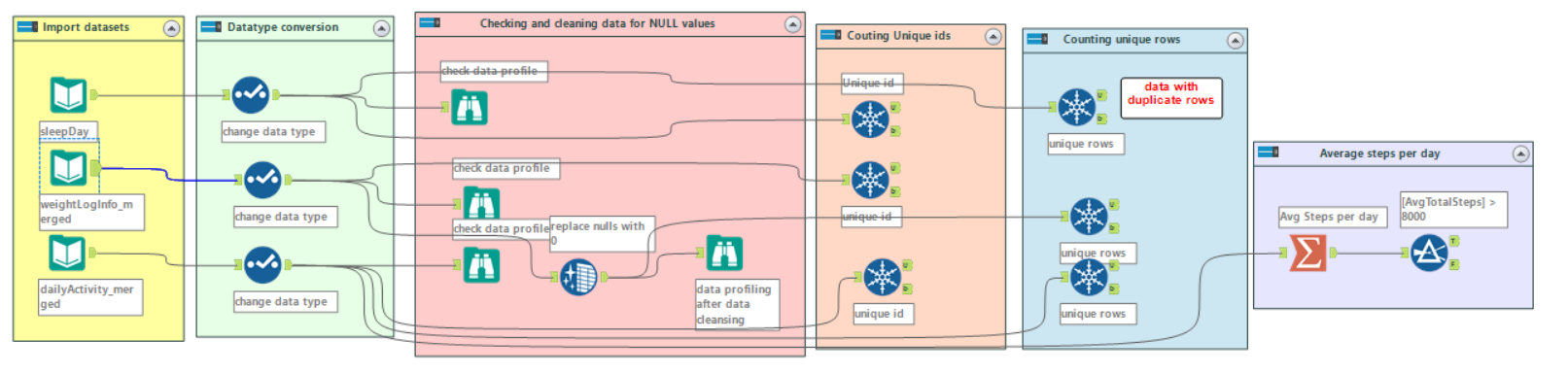Collapse the Couting Unique ids container
This screenshot has width=1568, height=374.
point(993,36)
